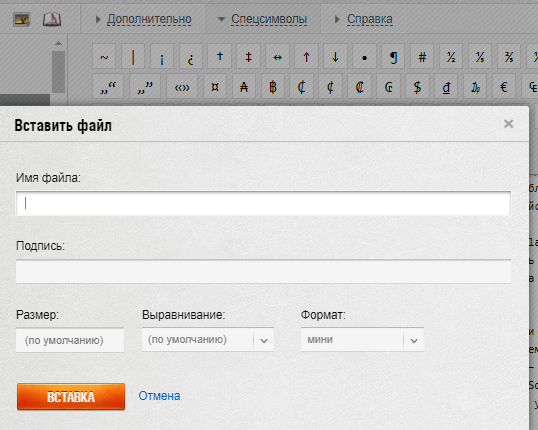Insert the two-thirds ⅔ fraction

click(509, 57)
